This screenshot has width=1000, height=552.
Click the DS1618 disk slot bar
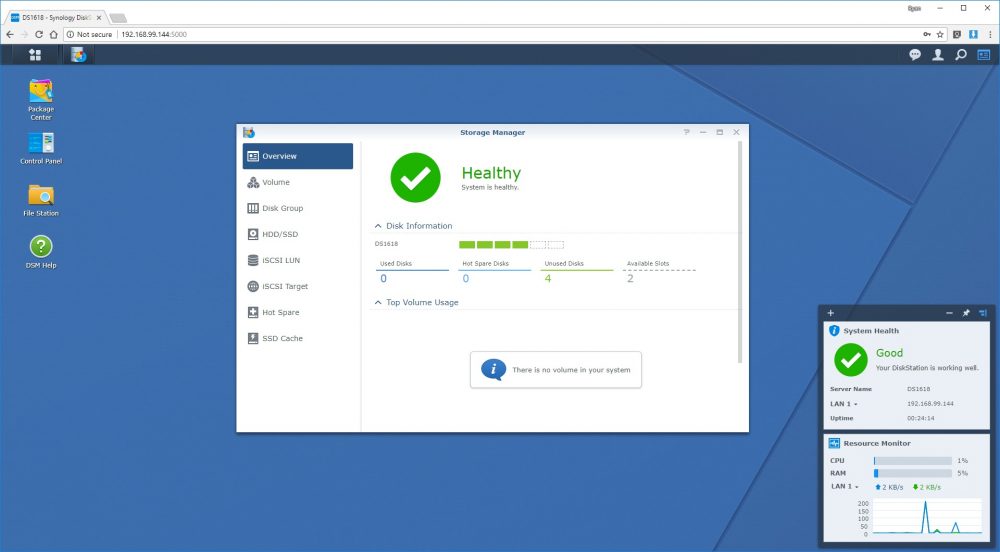[511, 244]
